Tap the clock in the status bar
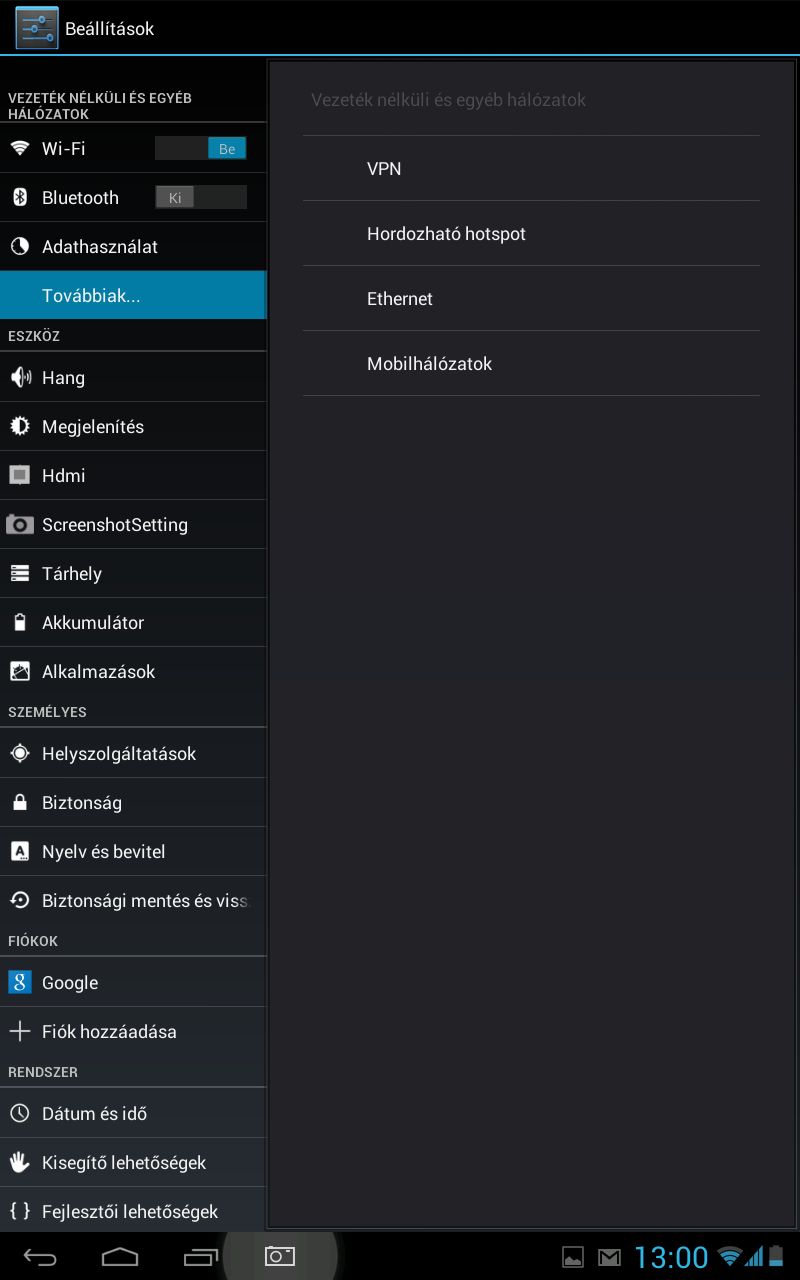 coord(671,1257)
